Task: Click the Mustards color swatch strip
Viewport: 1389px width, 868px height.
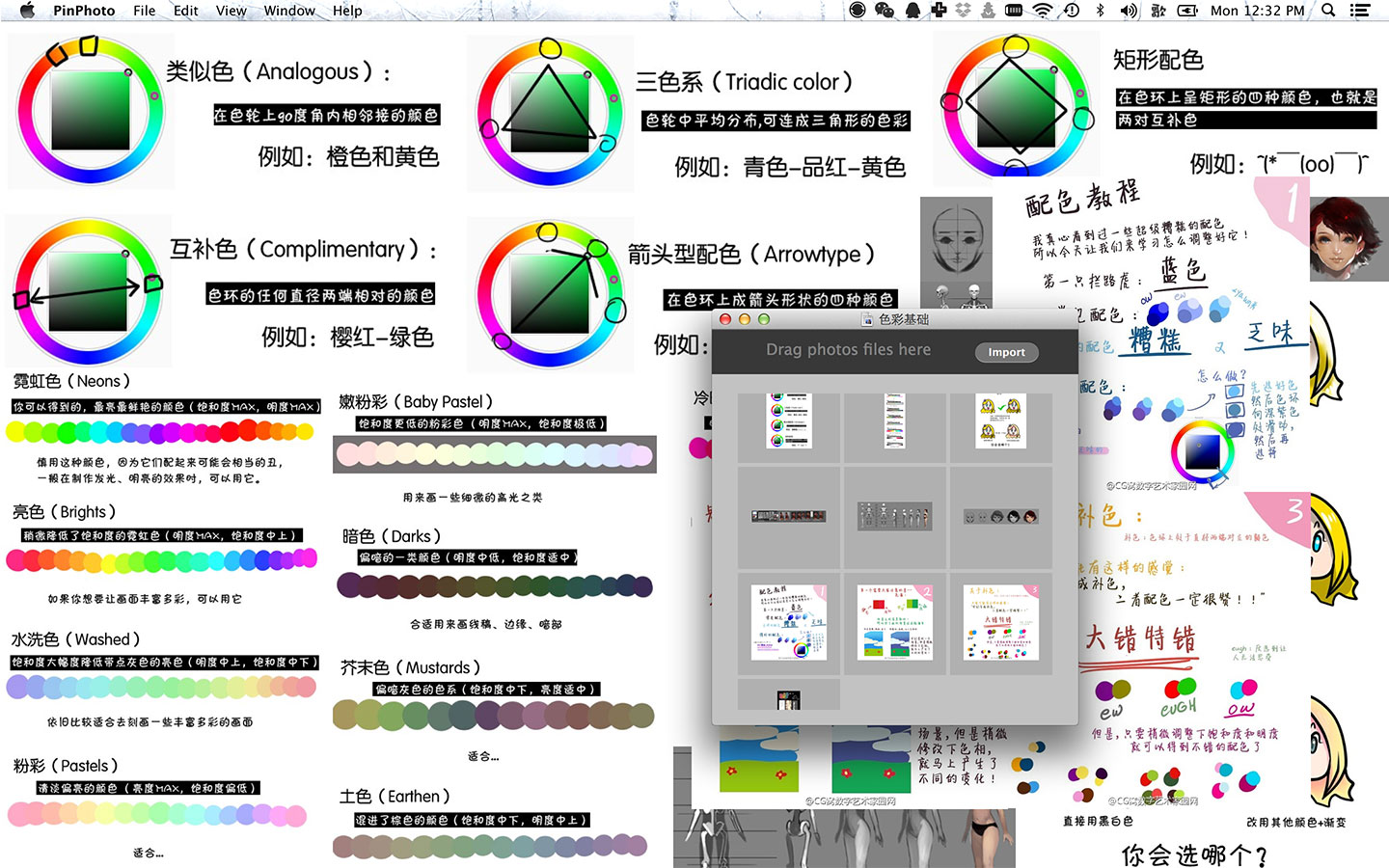Action: pos(494,715)
